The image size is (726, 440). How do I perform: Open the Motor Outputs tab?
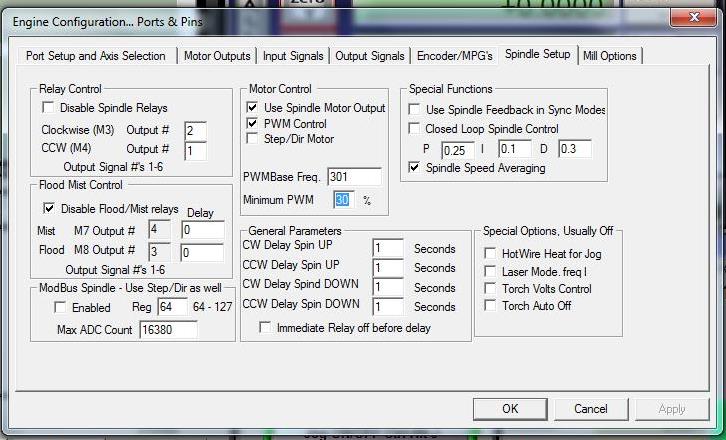click(217, 56)
